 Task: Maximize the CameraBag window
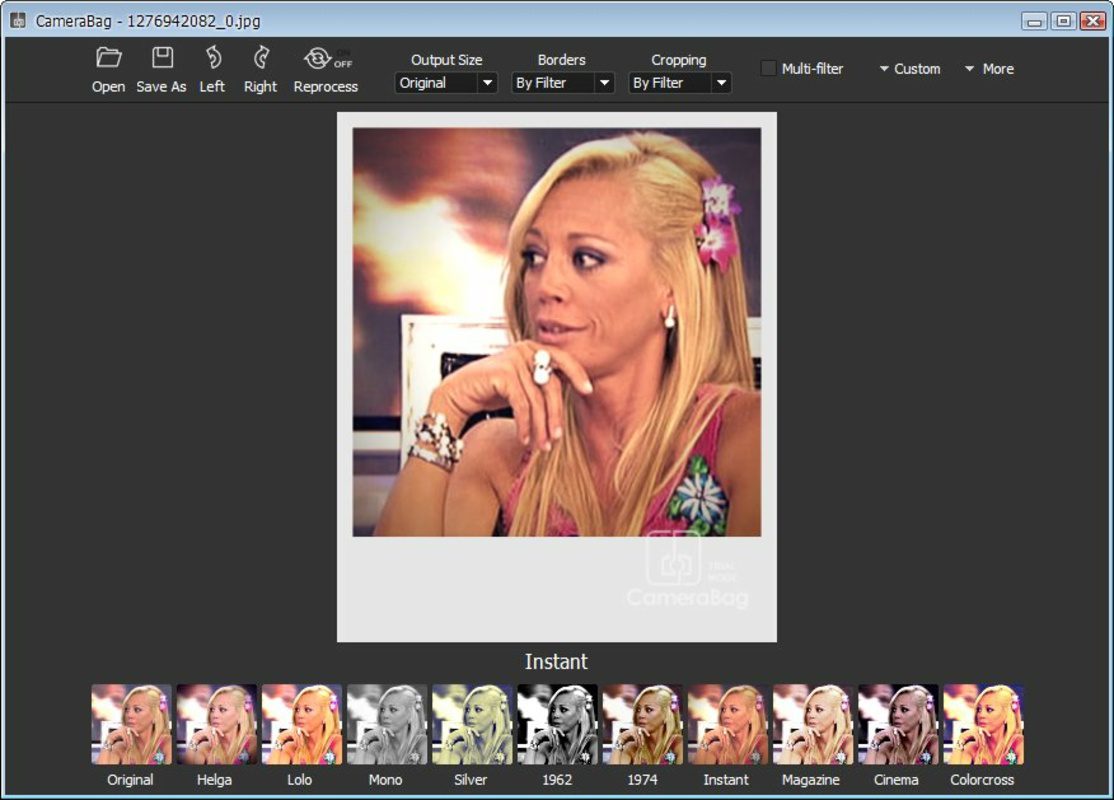pyautogui.click(x=1063, y=21)
